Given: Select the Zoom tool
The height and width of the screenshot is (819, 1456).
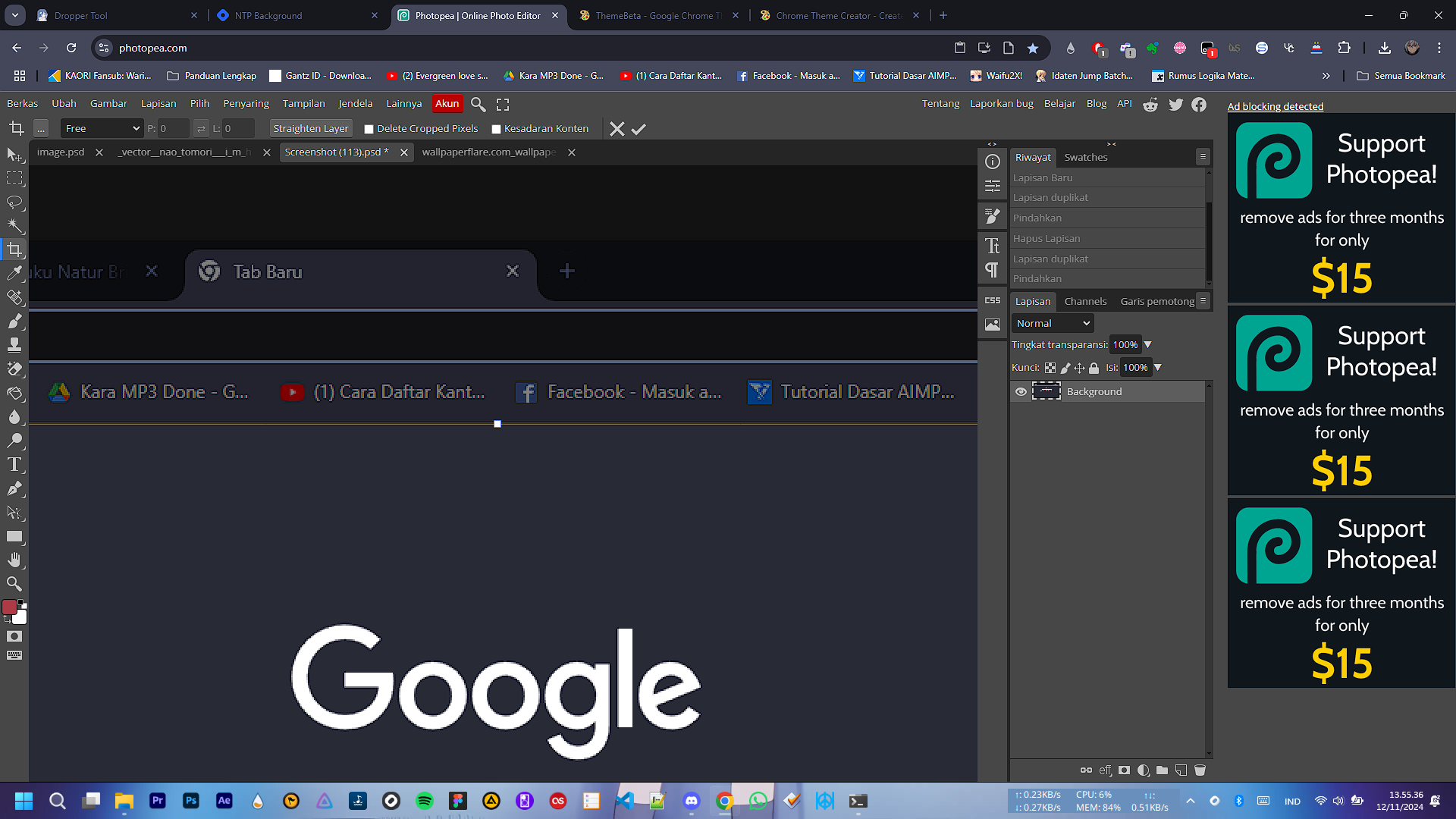Looking at the screenshot, I should (x=14, y=584).
